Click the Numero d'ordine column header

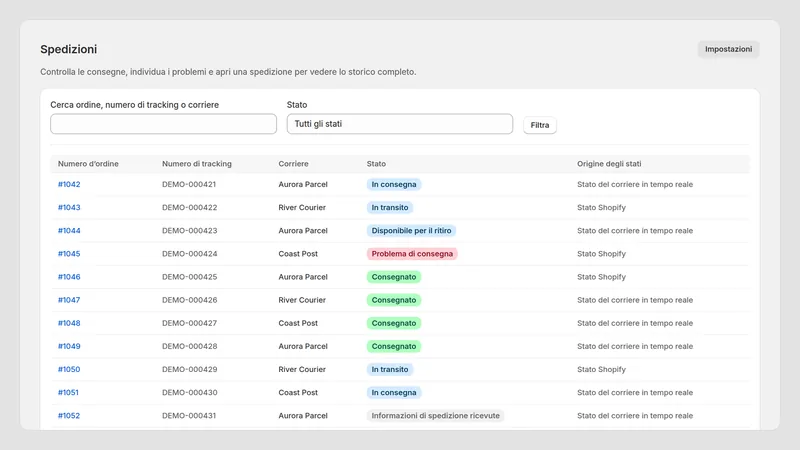pos(88,164)
